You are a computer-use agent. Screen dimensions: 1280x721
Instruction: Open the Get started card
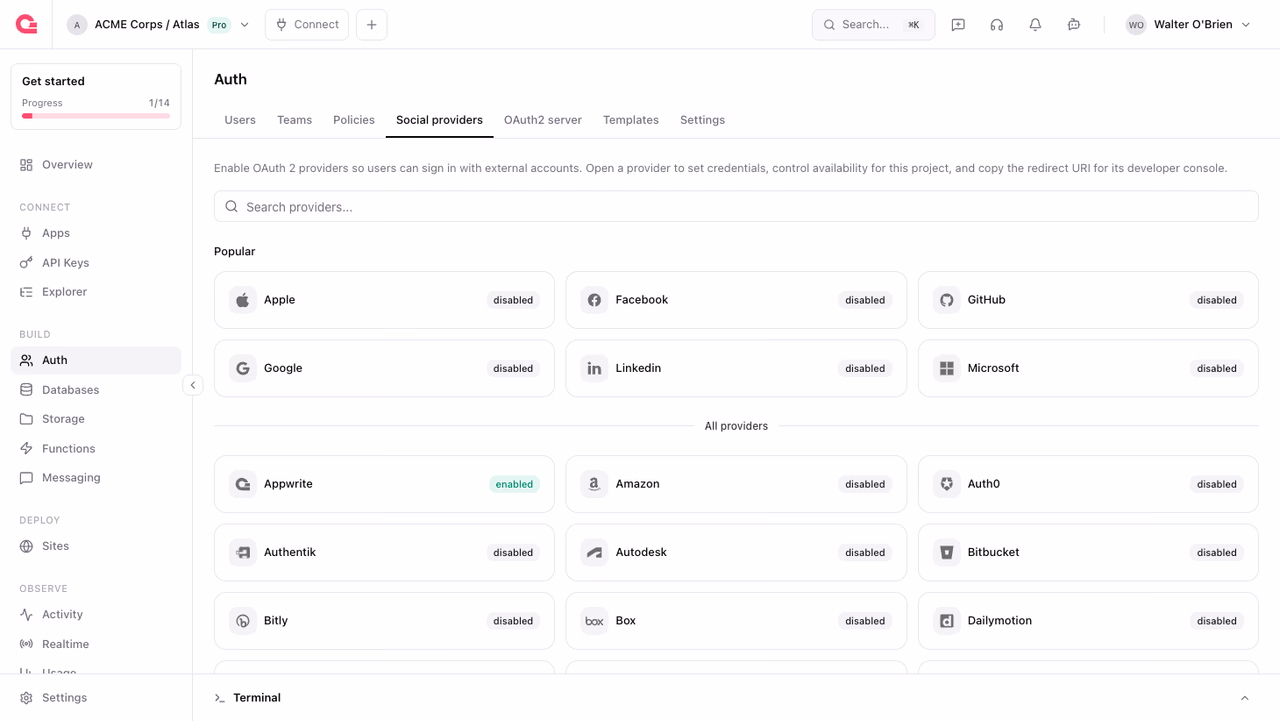pyautogui.click(x=96, y=97)
